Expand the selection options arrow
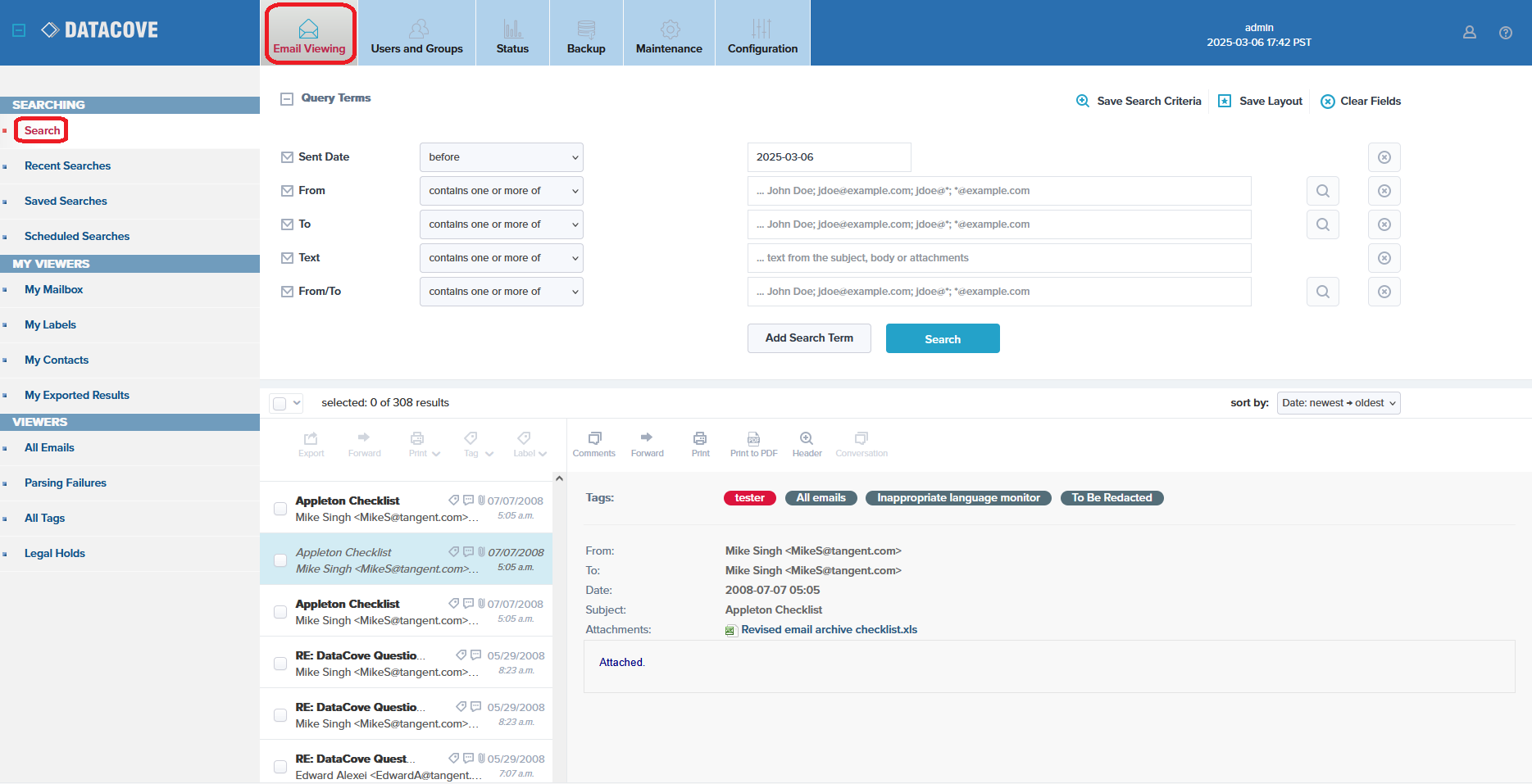This screenshot has width=1532, height=784. click(297, 403)
